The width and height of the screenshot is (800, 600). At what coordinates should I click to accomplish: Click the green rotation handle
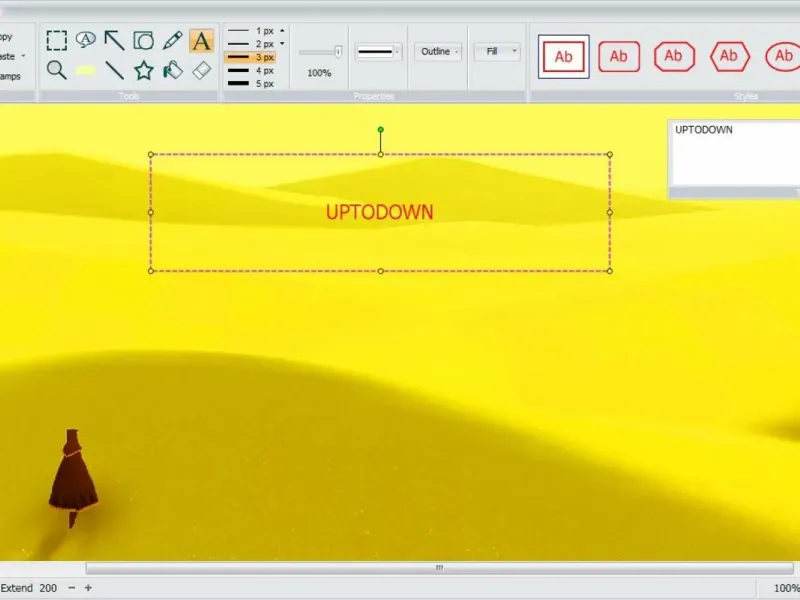point(381,130)
